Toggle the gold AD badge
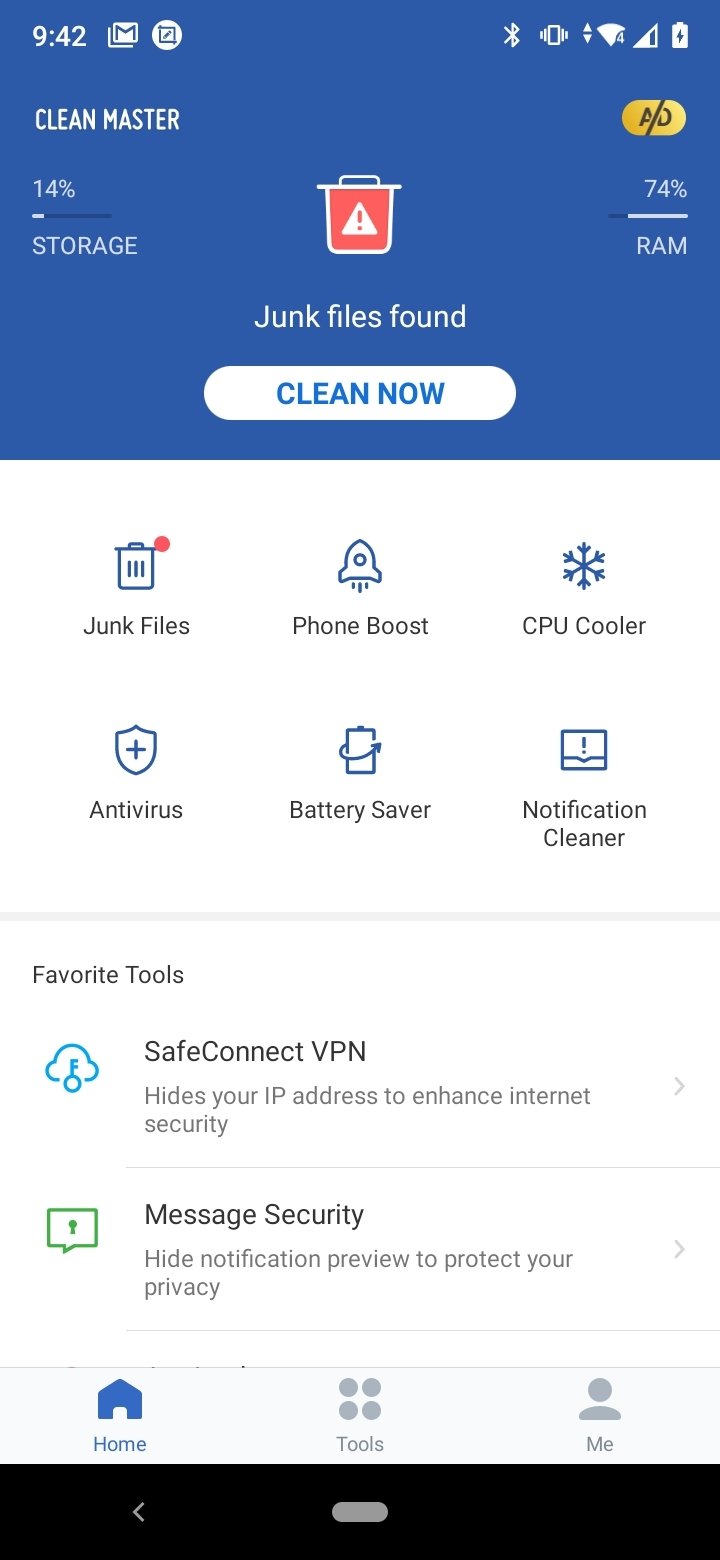The height and width of the screenshot is (1560, 720). [654, 119]
